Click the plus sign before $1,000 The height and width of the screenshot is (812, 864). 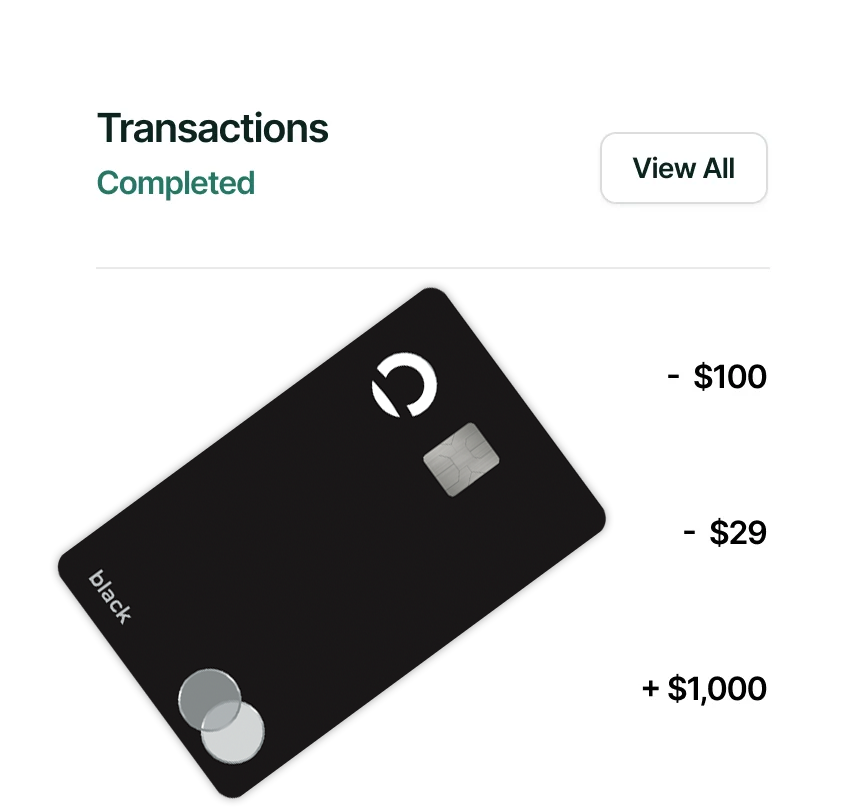(651, 689)
